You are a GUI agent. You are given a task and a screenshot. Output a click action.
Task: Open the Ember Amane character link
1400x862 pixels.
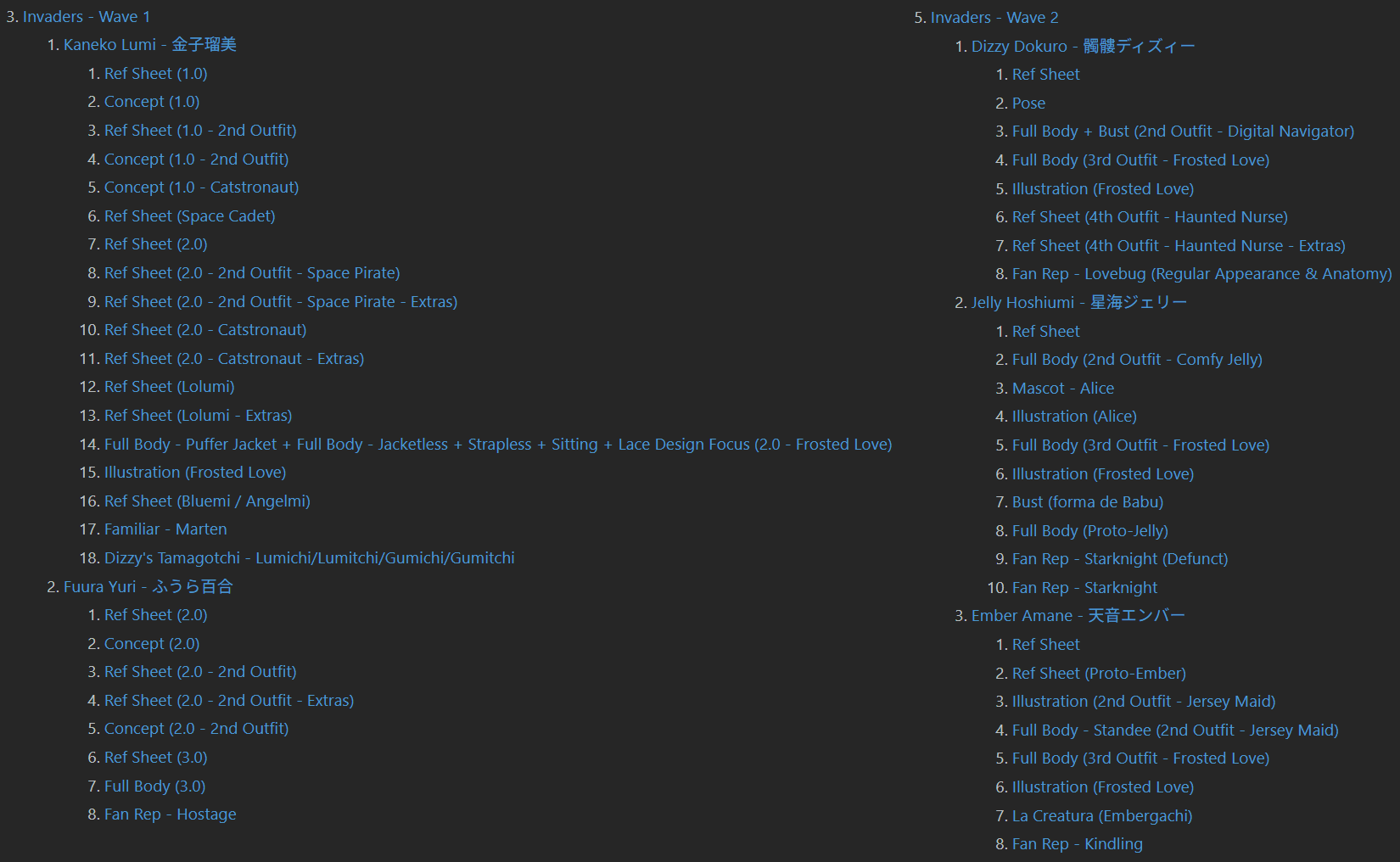pyautogui.click(x=1078, y=615)
